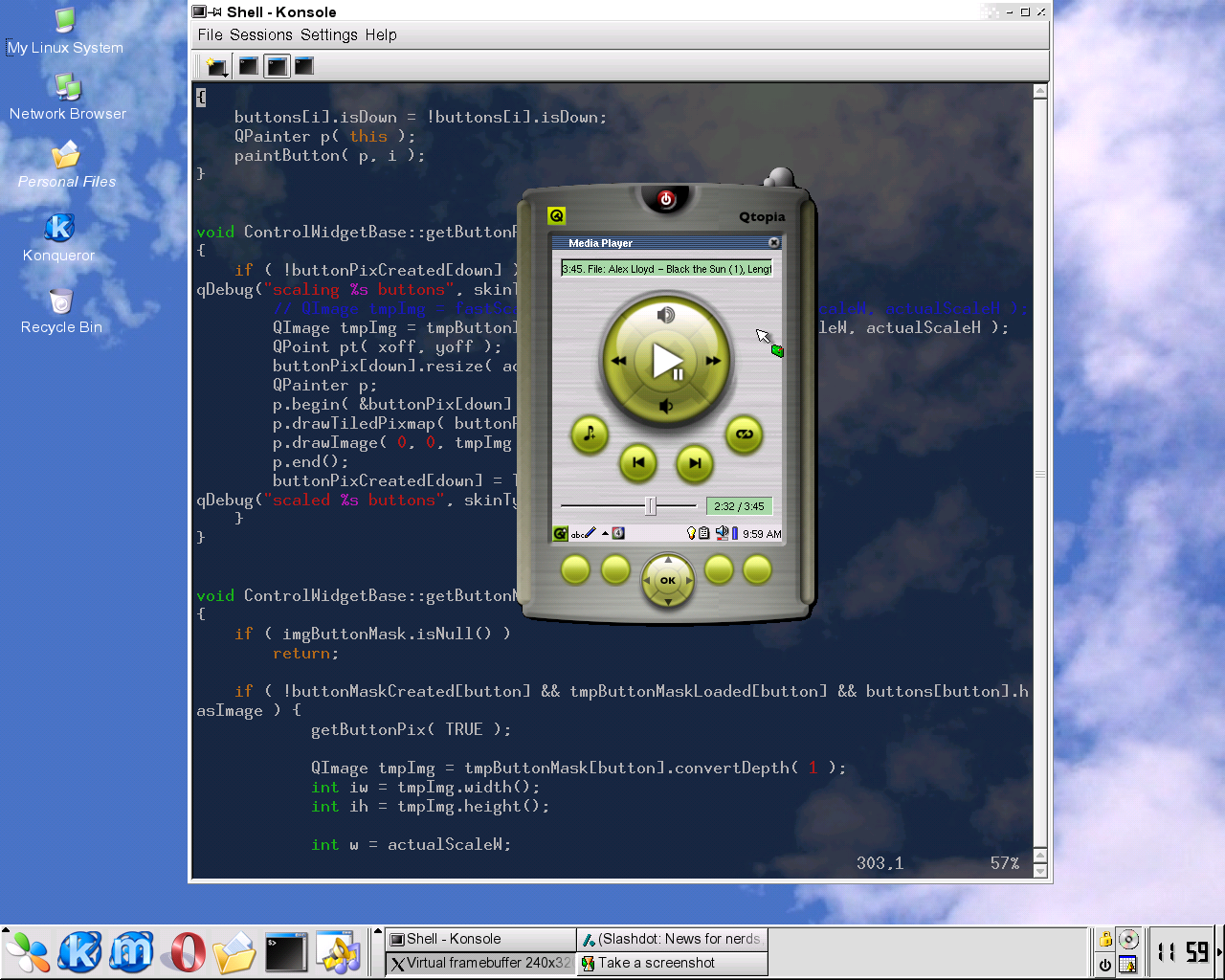Image resolution: width=1225 pixels, height=980 pixels.
Task: Click the panel clock showing 11 59
Action: point(1183,951)
